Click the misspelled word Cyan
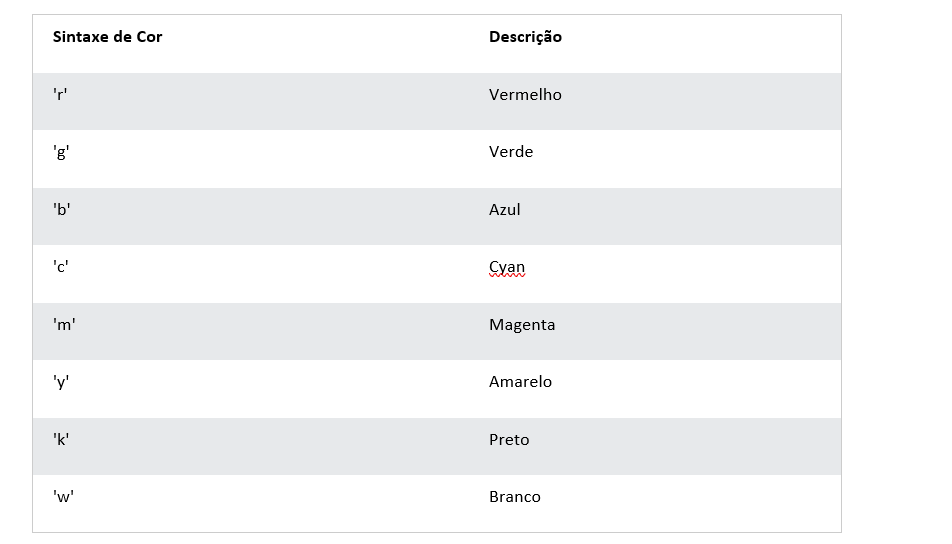Viewport: 952px width, 544px height. [507, 267]
